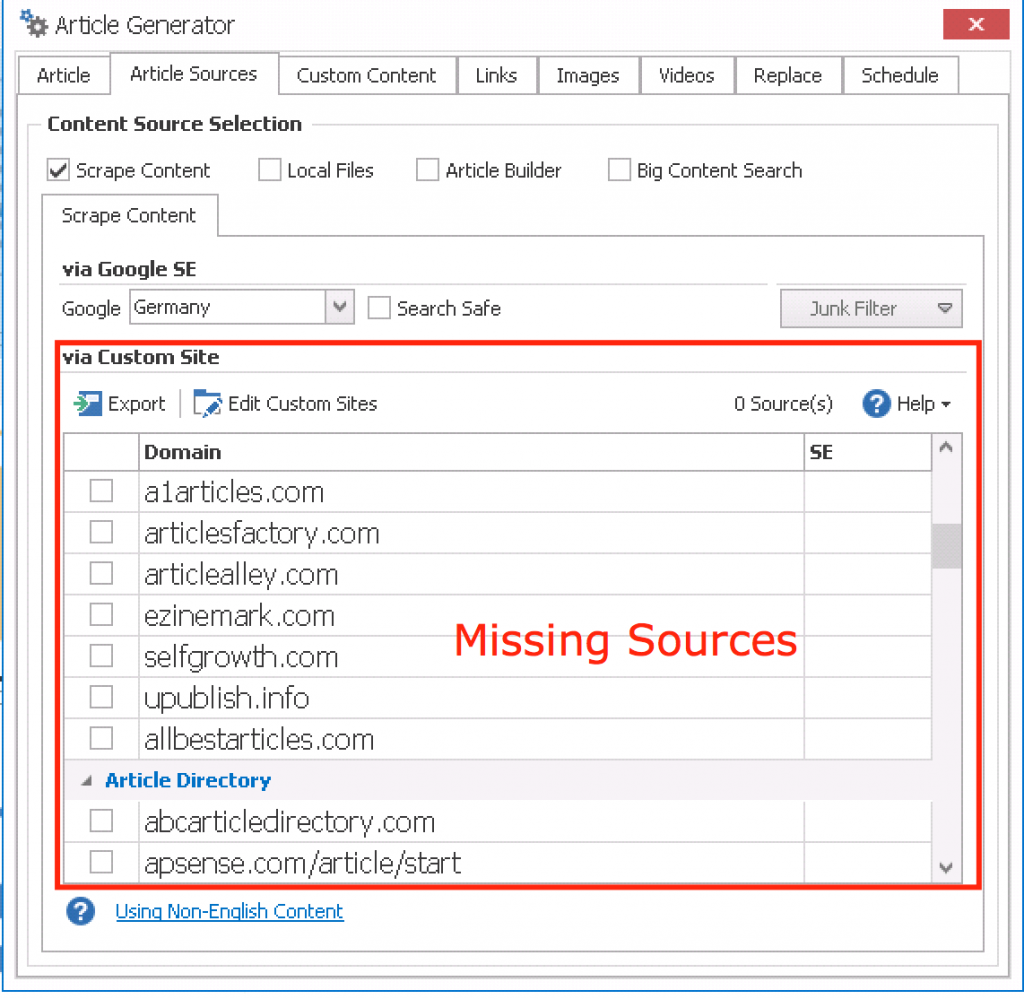Click the source list scroll up arrow
The image size is (1024, 999).
point(946,448)
